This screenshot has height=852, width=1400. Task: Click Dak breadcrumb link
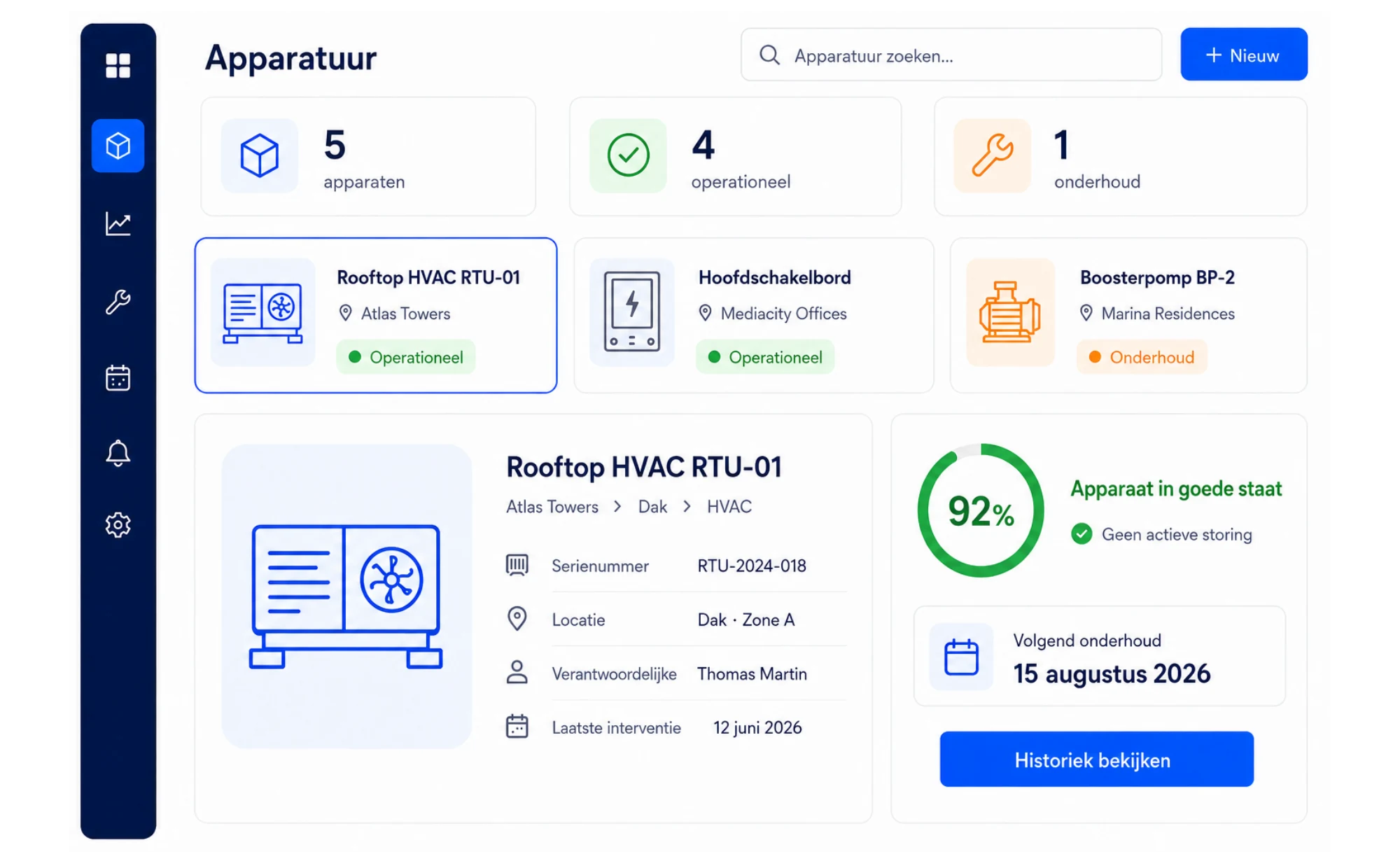click(652, 507)
